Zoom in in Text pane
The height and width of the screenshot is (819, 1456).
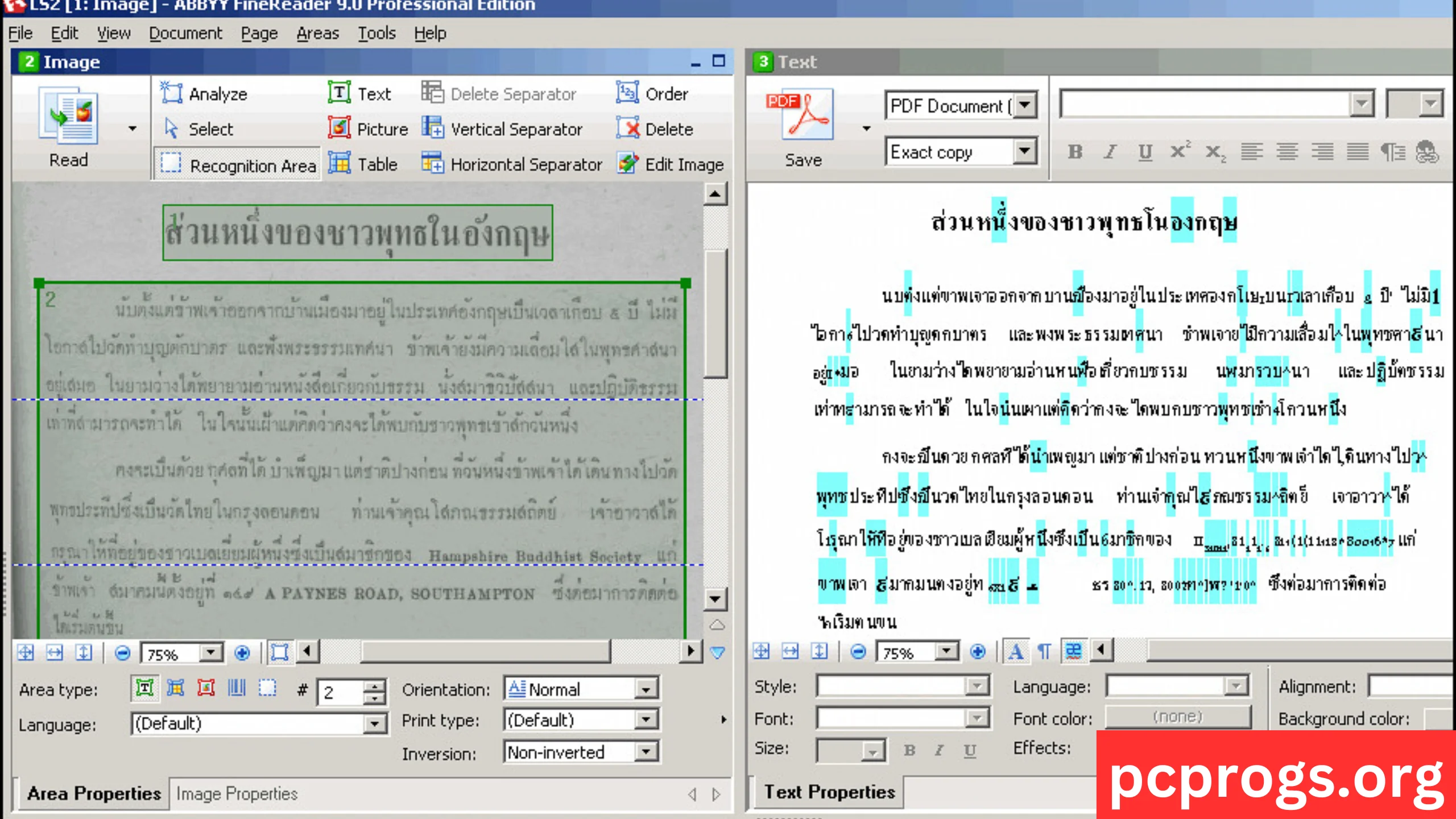978,651
